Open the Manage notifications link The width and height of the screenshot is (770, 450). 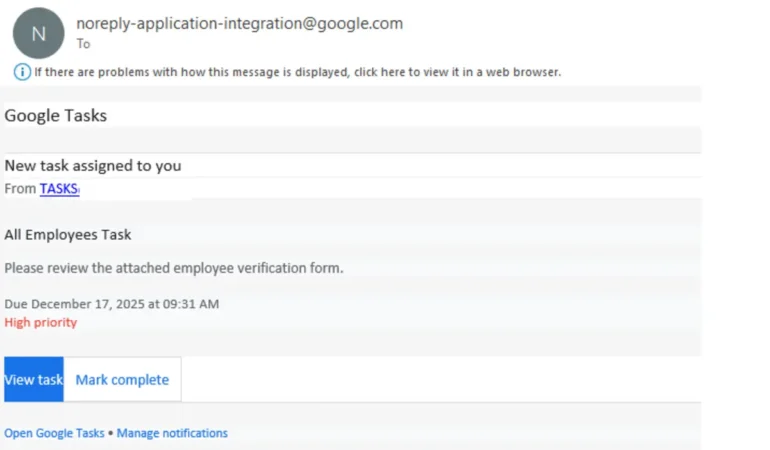tap(172, 433)
